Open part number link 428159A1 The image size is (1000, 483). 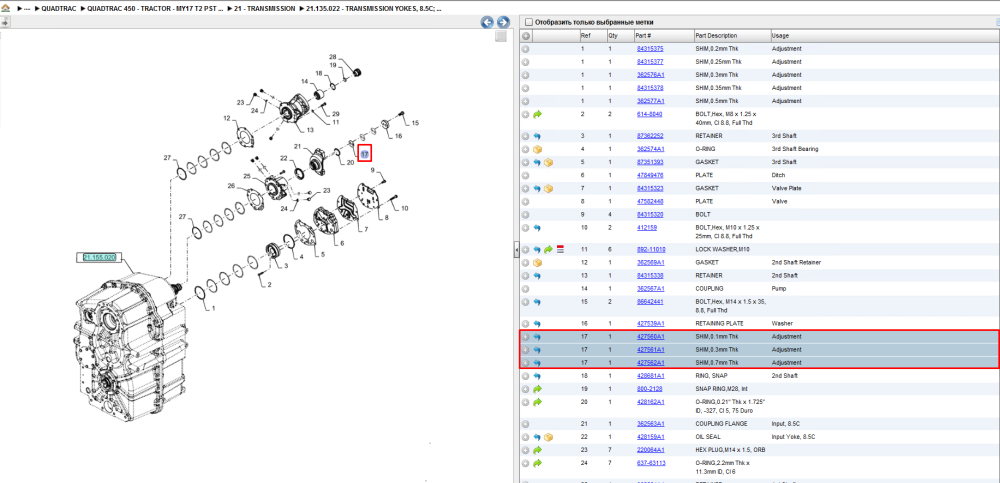(651, 437)
